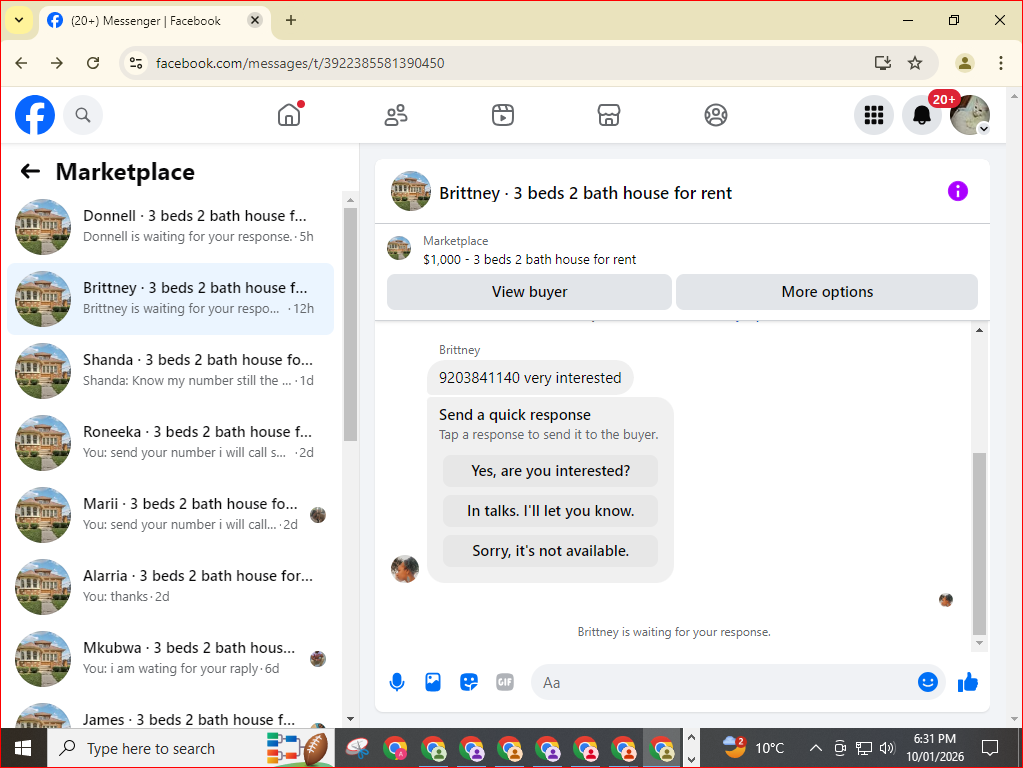Click the conversation list scrollbar thumb
The width and height of the screenshot is (1023, 768).
coord(350,324)
